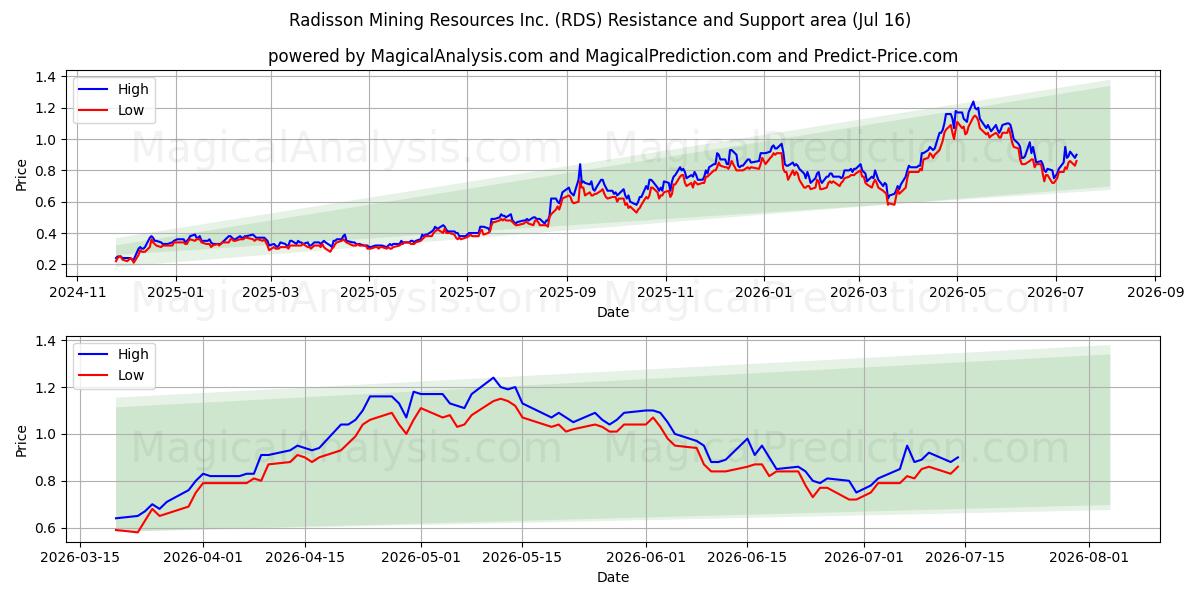Select the date tick 2026-04-15
This screenshot has height=600, width=1200.
(304, 558)
